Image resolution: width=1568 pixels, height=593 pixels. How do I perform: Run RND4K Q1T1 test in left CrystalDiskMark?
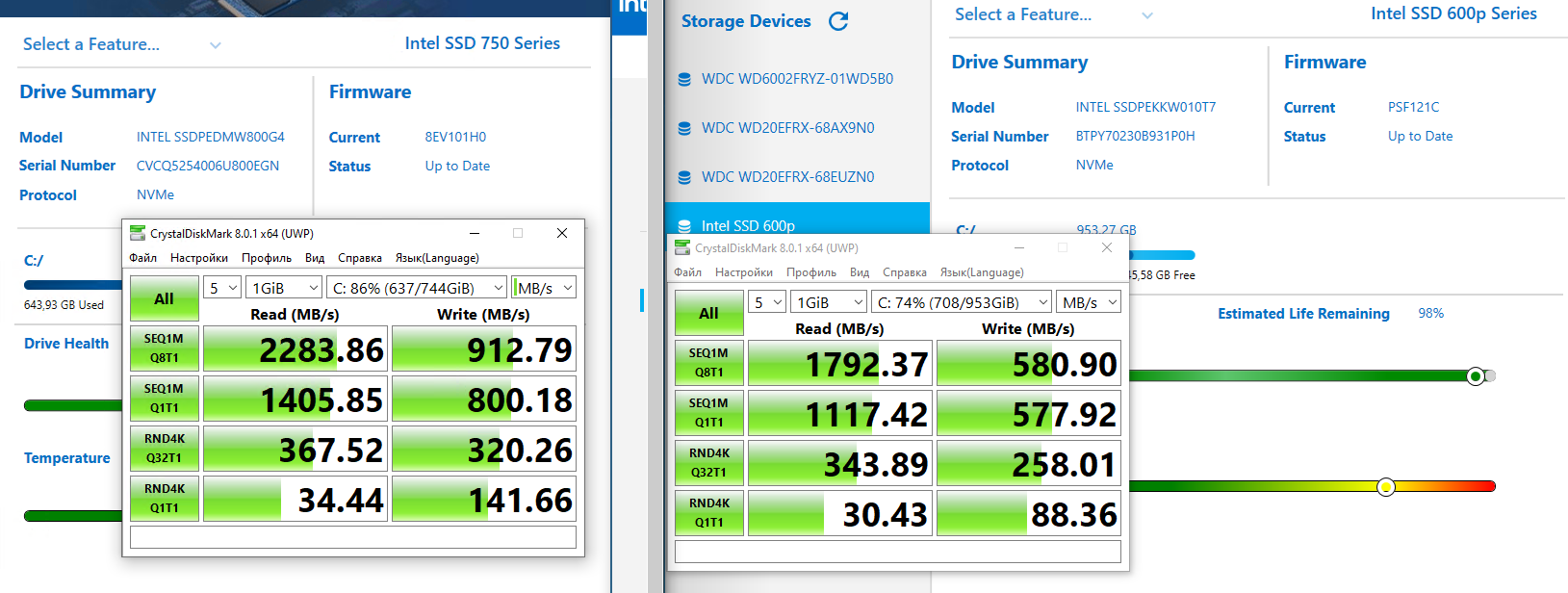coord(165,499)
